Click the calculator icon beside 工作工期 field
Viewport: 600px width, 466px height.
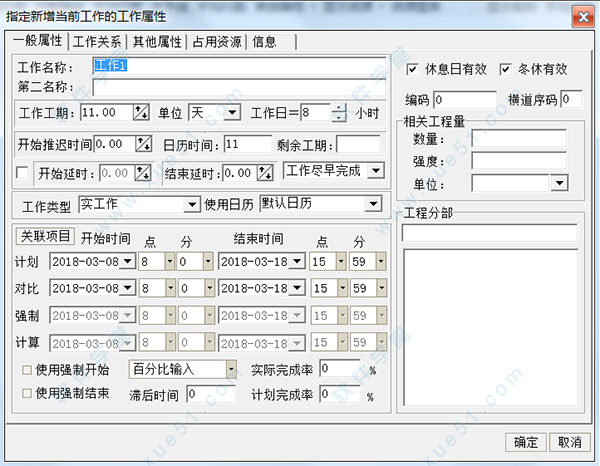[x=140, y=112]
